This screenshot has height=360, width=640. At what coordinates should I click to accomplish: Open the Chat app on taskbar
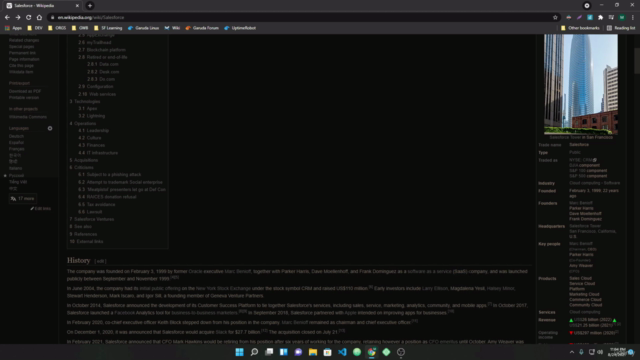click(298, 352)
